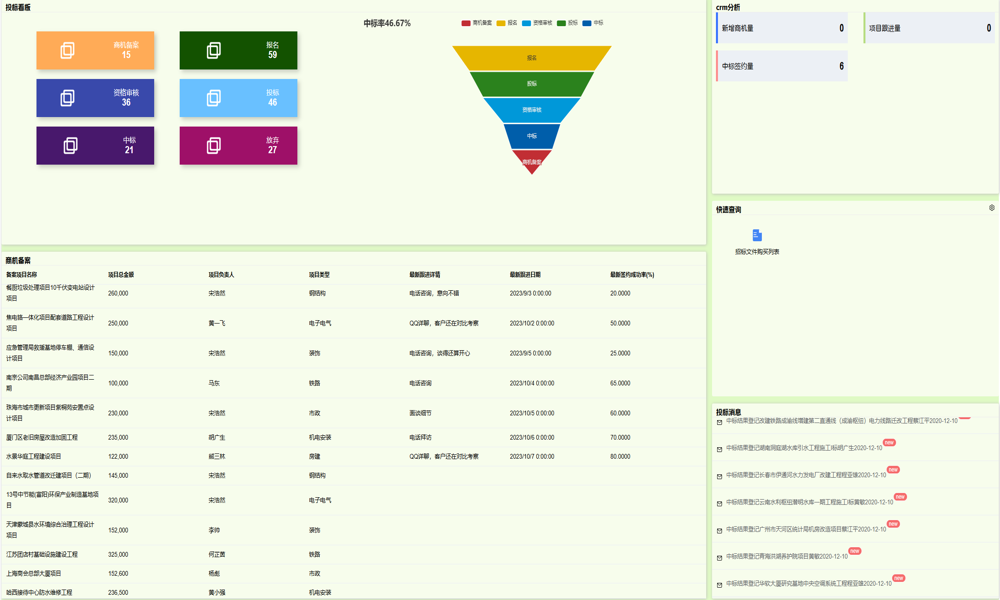The height and width of the screenshot is (600, 1000).
Task: Click the 李帅 owner cell
Action: click(x=214, y=530)
